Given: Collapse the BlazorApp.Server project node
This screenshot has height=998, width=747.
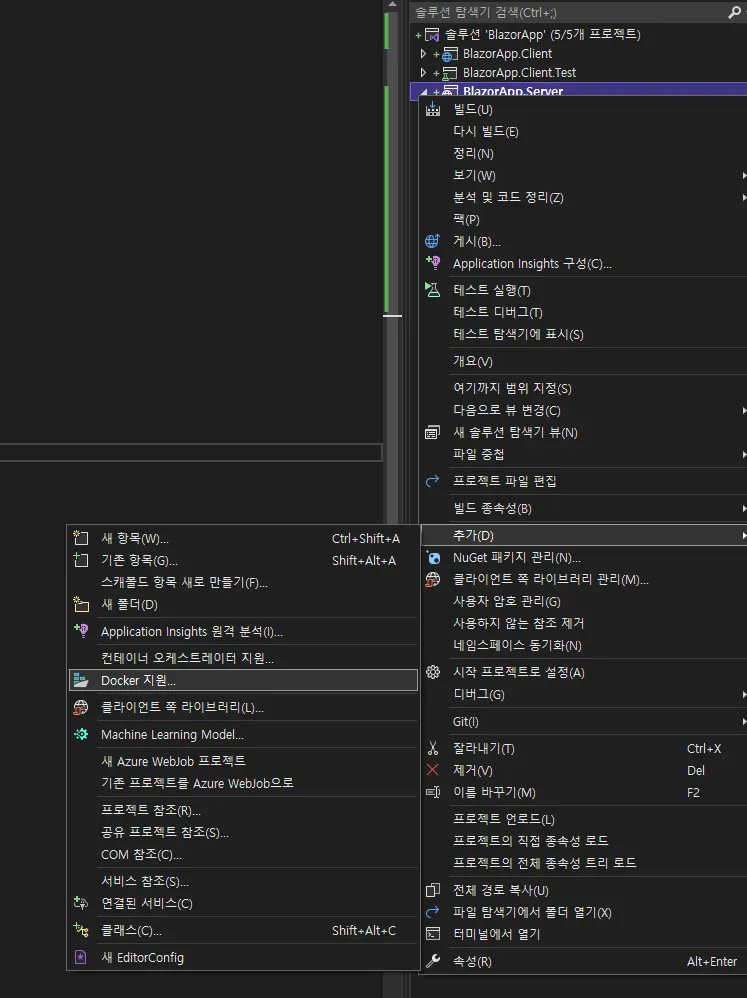Looking at the screenshot, I should (x=424, y=92).
